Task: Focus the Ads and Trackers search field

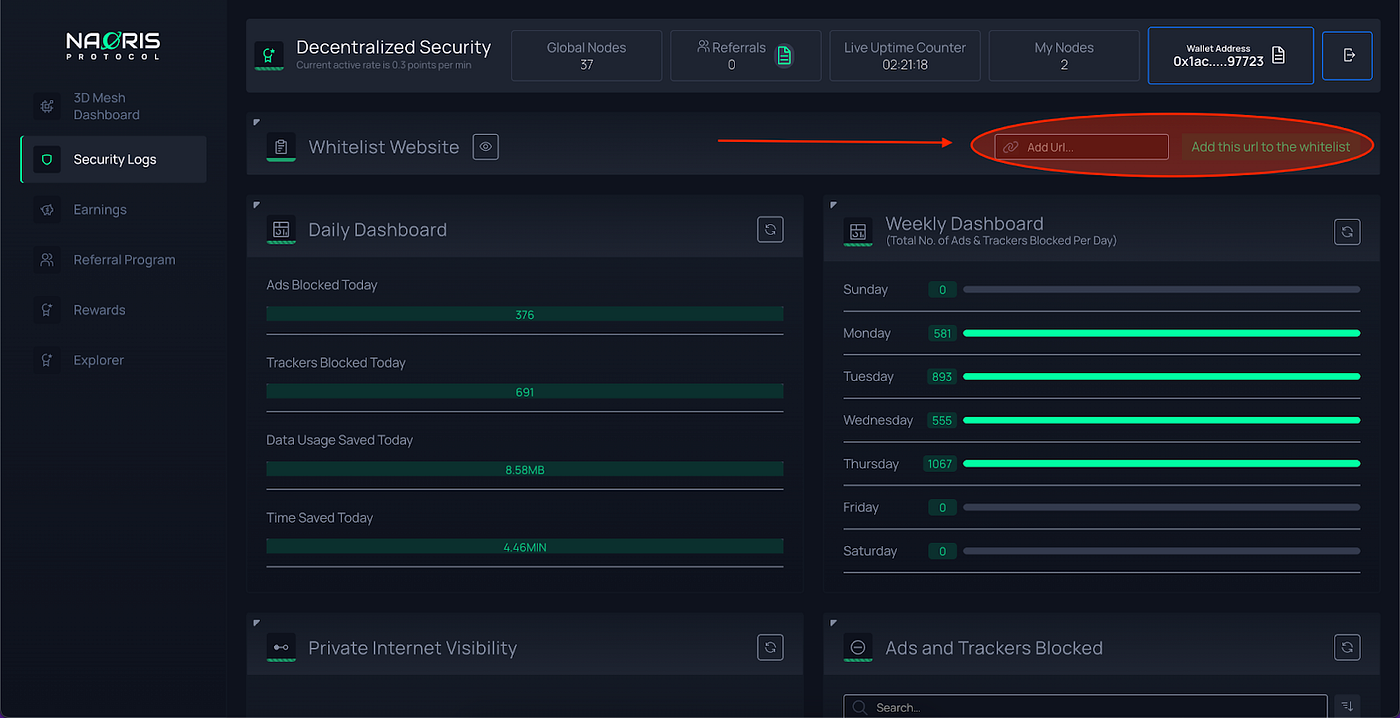Action: pos(1085,707)
